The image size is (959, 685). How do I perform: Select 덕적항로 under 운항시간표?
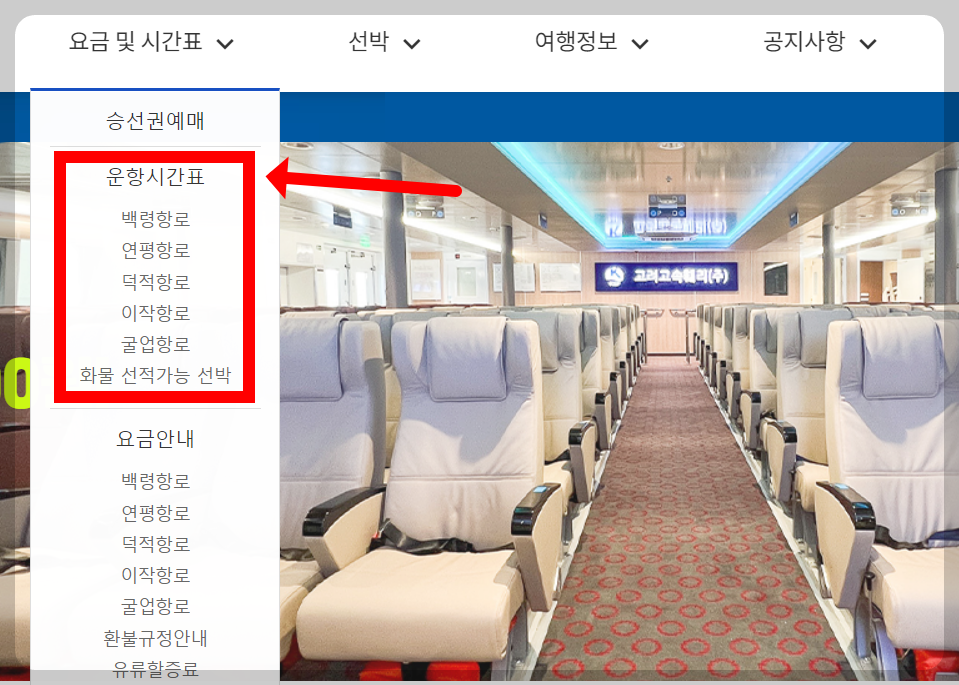155,282
